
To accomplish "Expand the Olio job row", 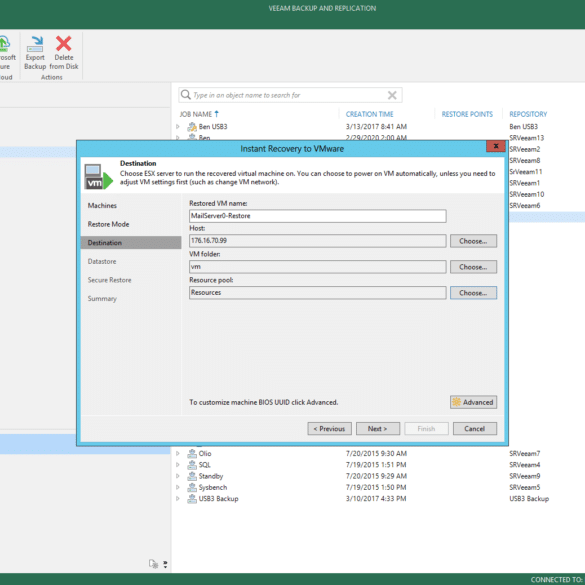I will point(178,454).
